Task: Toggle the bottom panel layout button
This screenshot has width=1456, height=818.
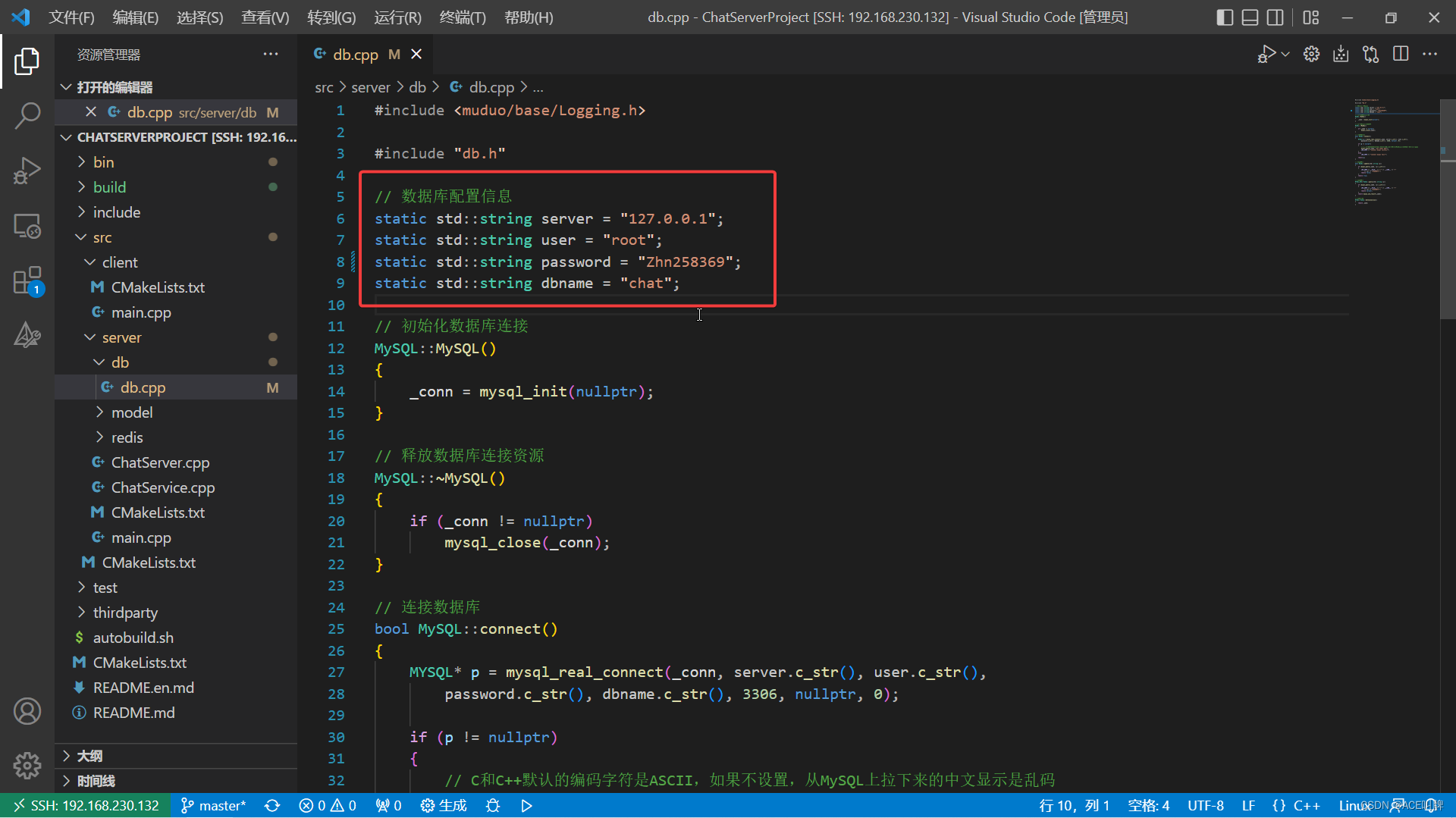Action: 1250,17
